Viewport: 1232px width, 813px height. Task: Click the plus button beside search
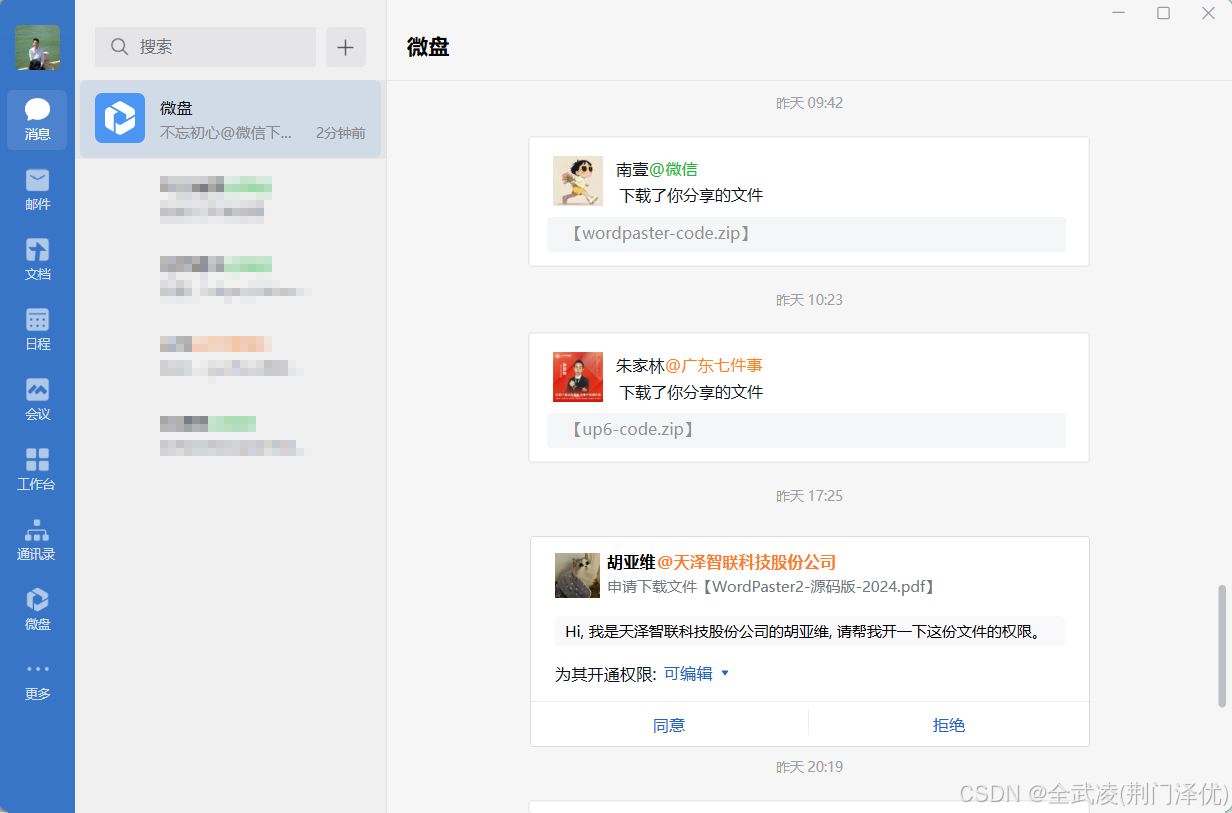click(346, 47)
